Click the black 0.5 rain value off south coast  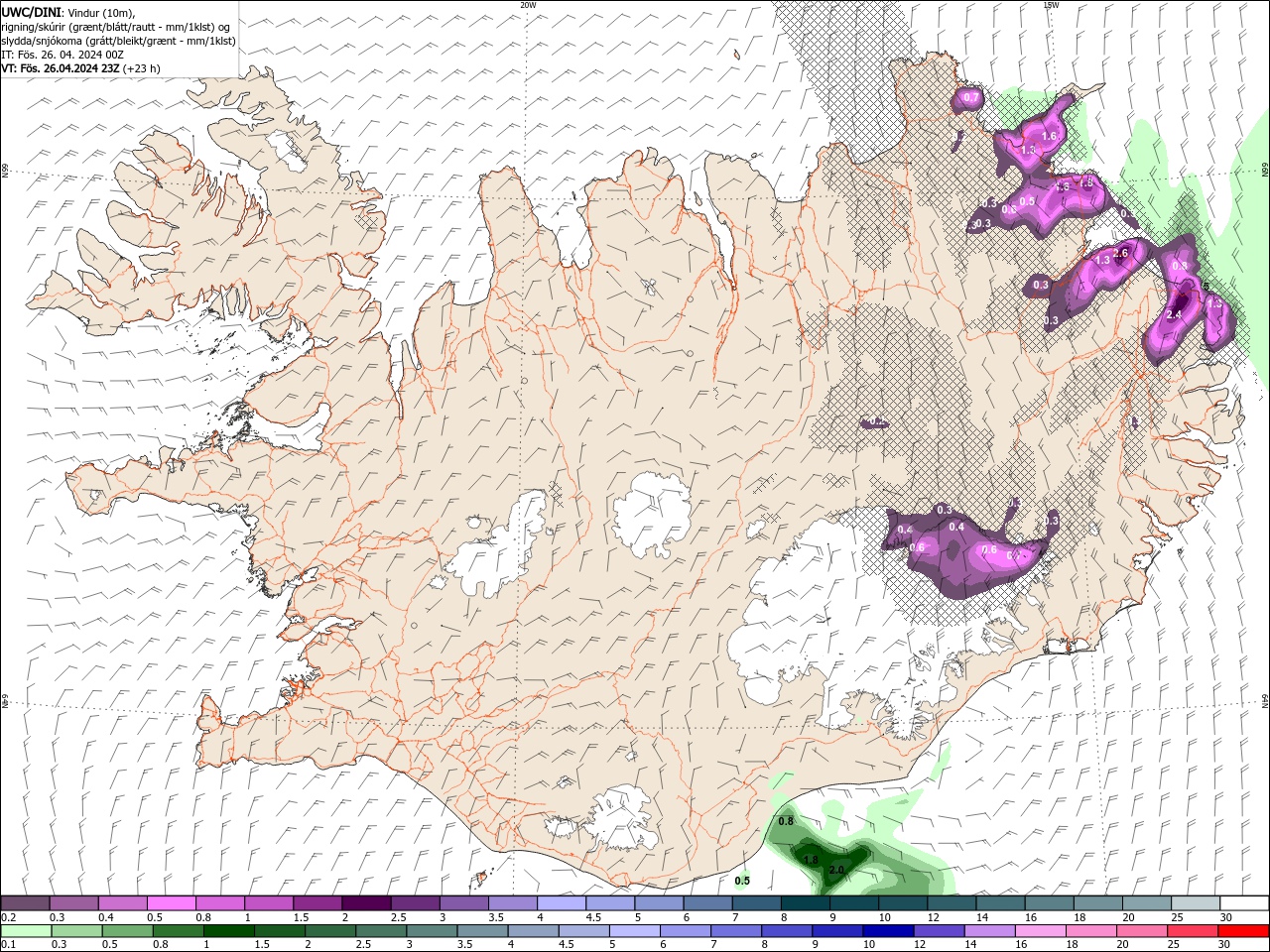pos(742,881)
